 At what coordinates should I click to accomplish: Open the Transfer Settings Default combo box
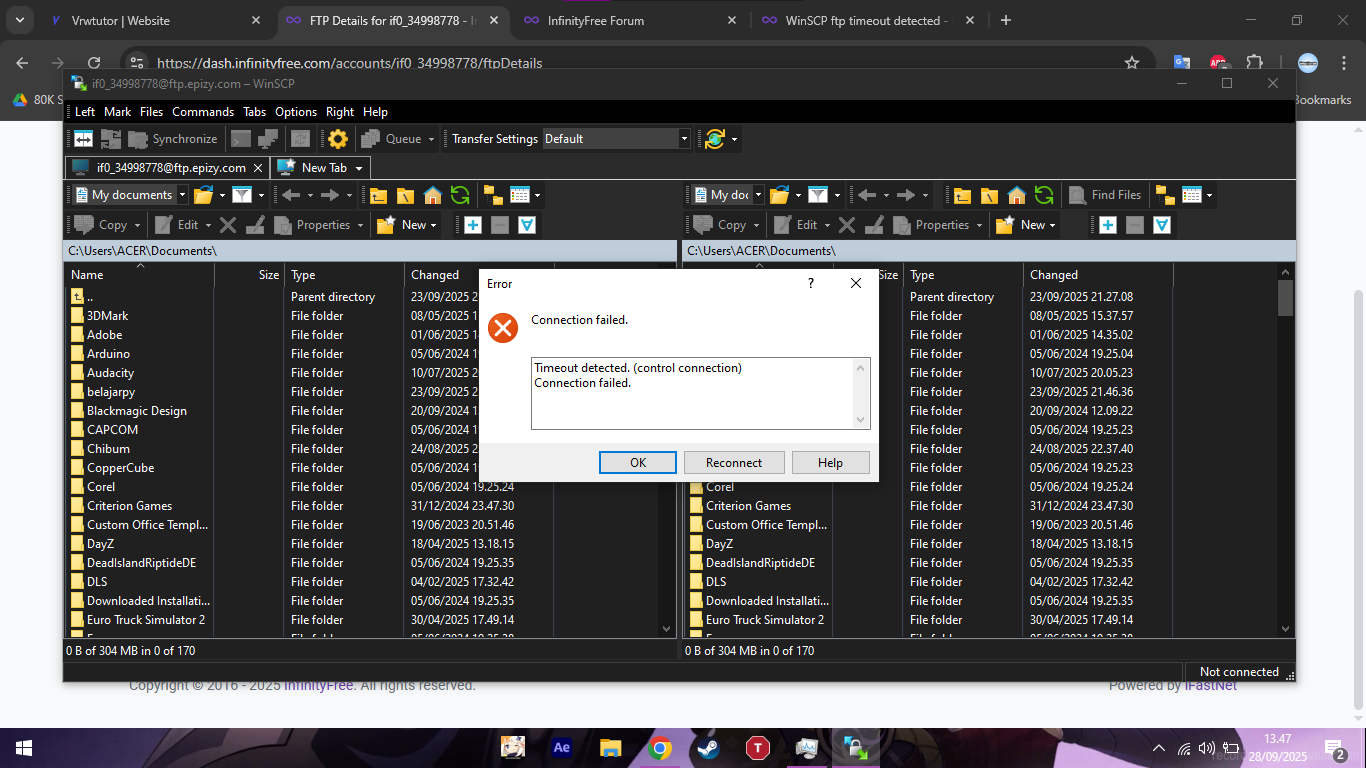(x=616, y=139)
